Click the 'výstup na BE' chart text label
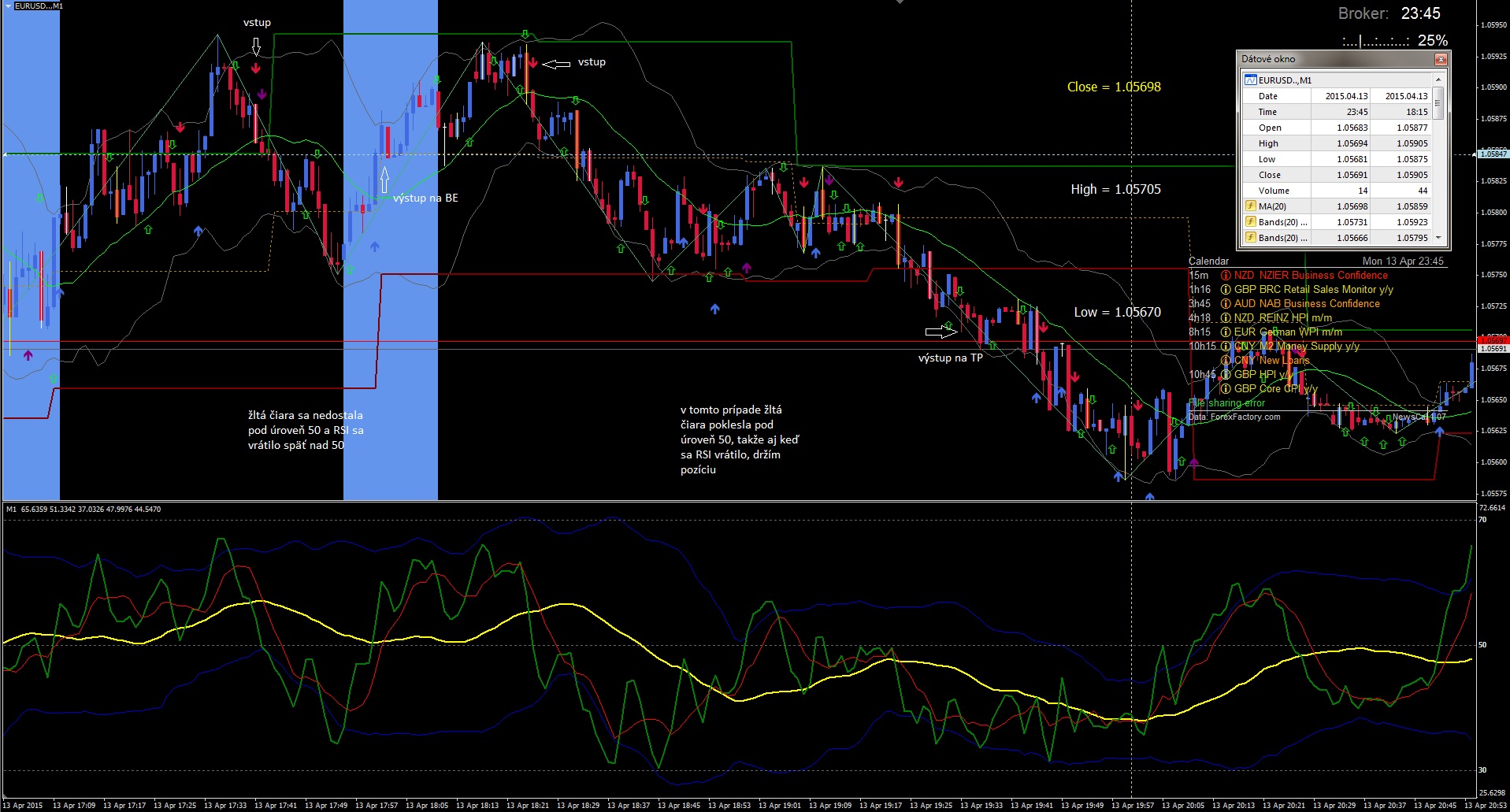The height and width of the screenshot is (812, 1510). click(x=425, y=198)
